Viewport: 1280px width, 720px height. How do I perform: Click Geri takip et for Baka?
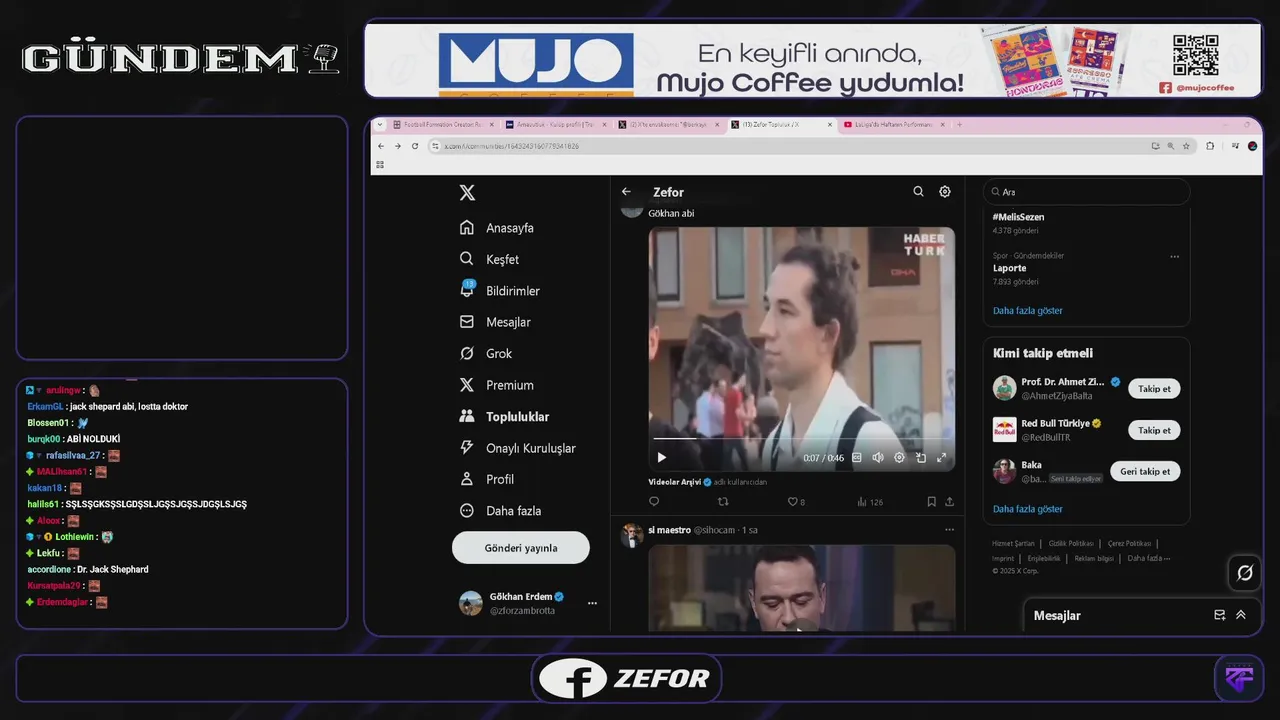[x=1145, y=471]
